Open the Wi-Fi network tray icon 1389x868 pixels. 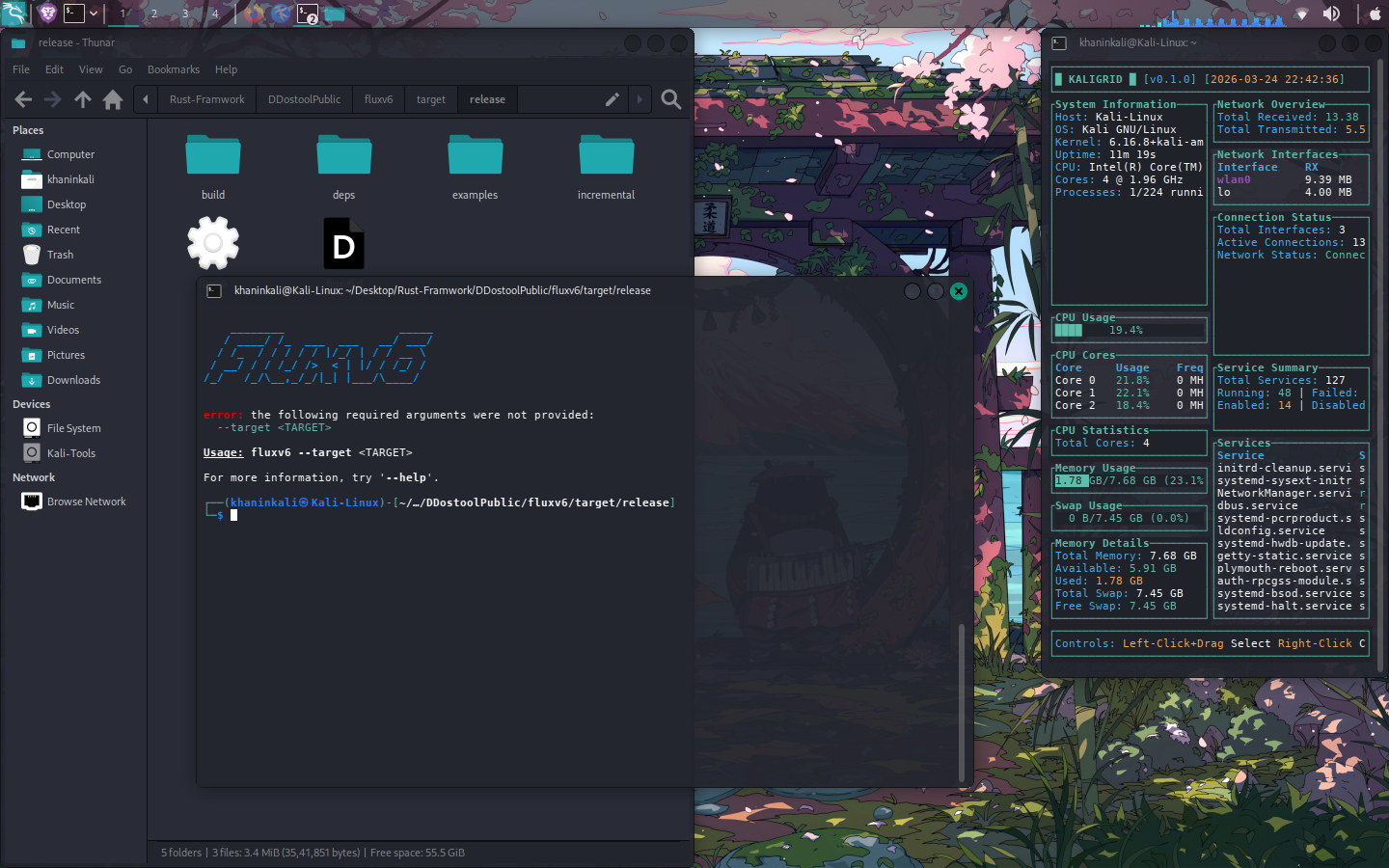pos(1301,14)
